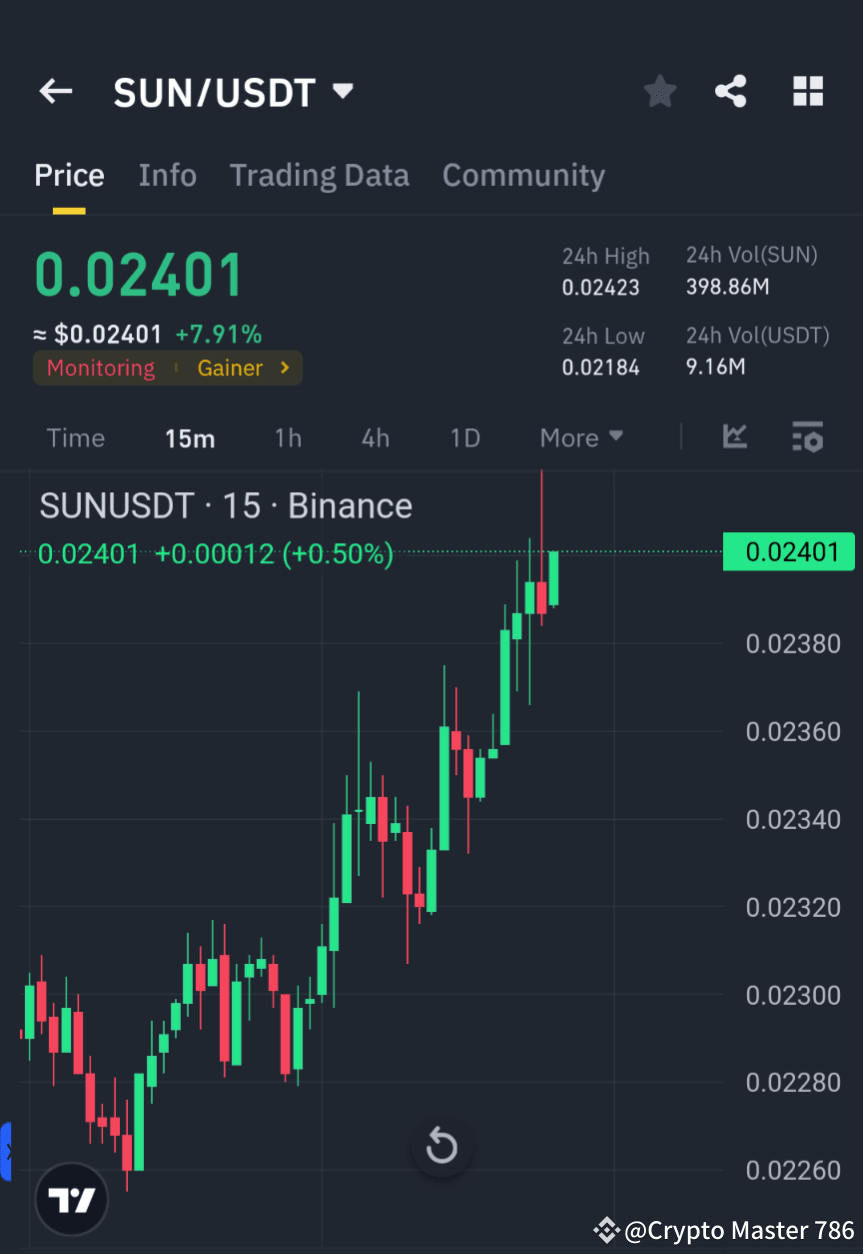This screenshot has height=1254, width=863.
Task: Click the back arrow
Action: [x=55, y=91]
